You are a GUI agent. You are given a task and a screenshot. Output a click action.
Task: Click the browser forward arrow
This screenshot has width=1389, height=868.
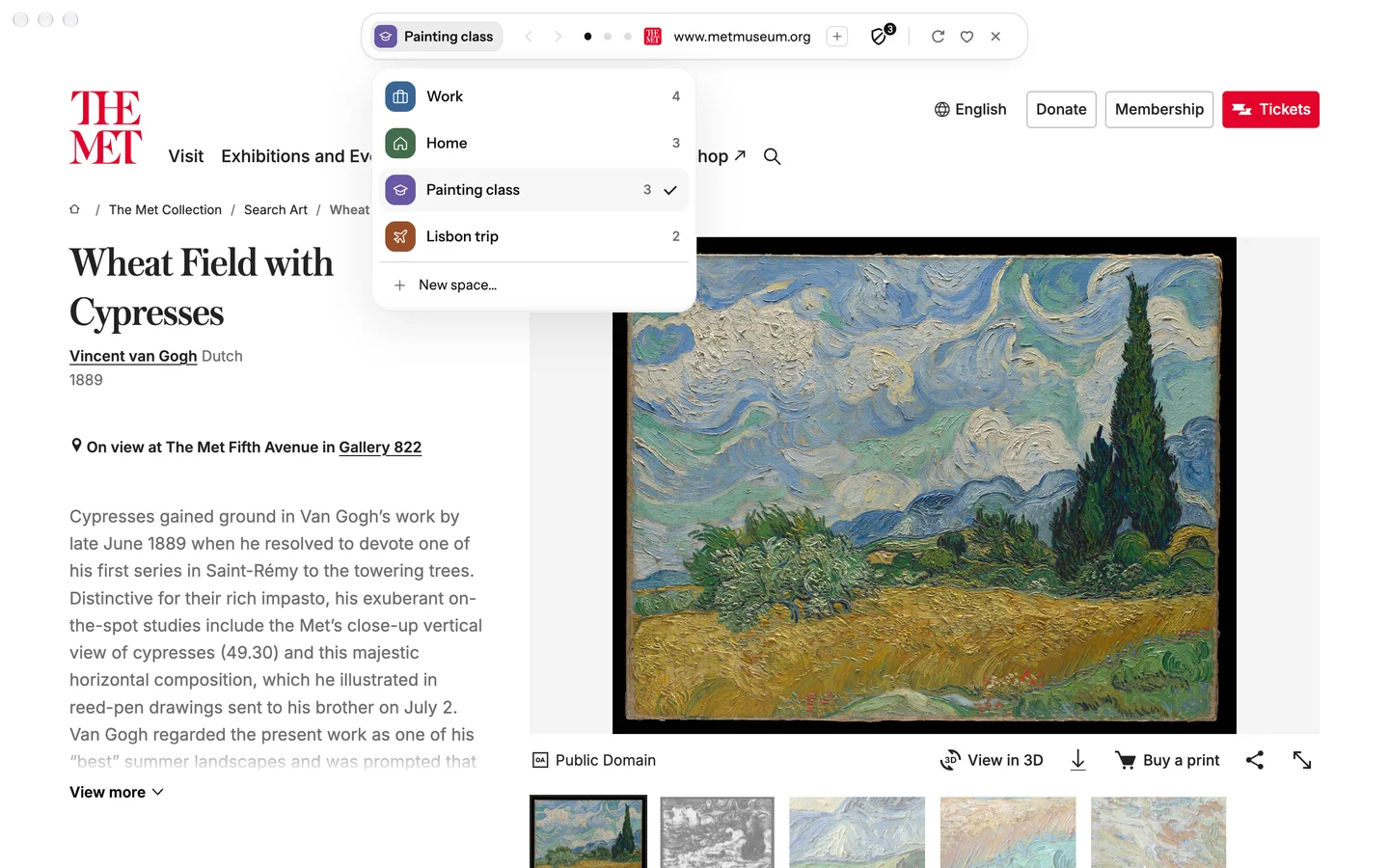(558, 37)
